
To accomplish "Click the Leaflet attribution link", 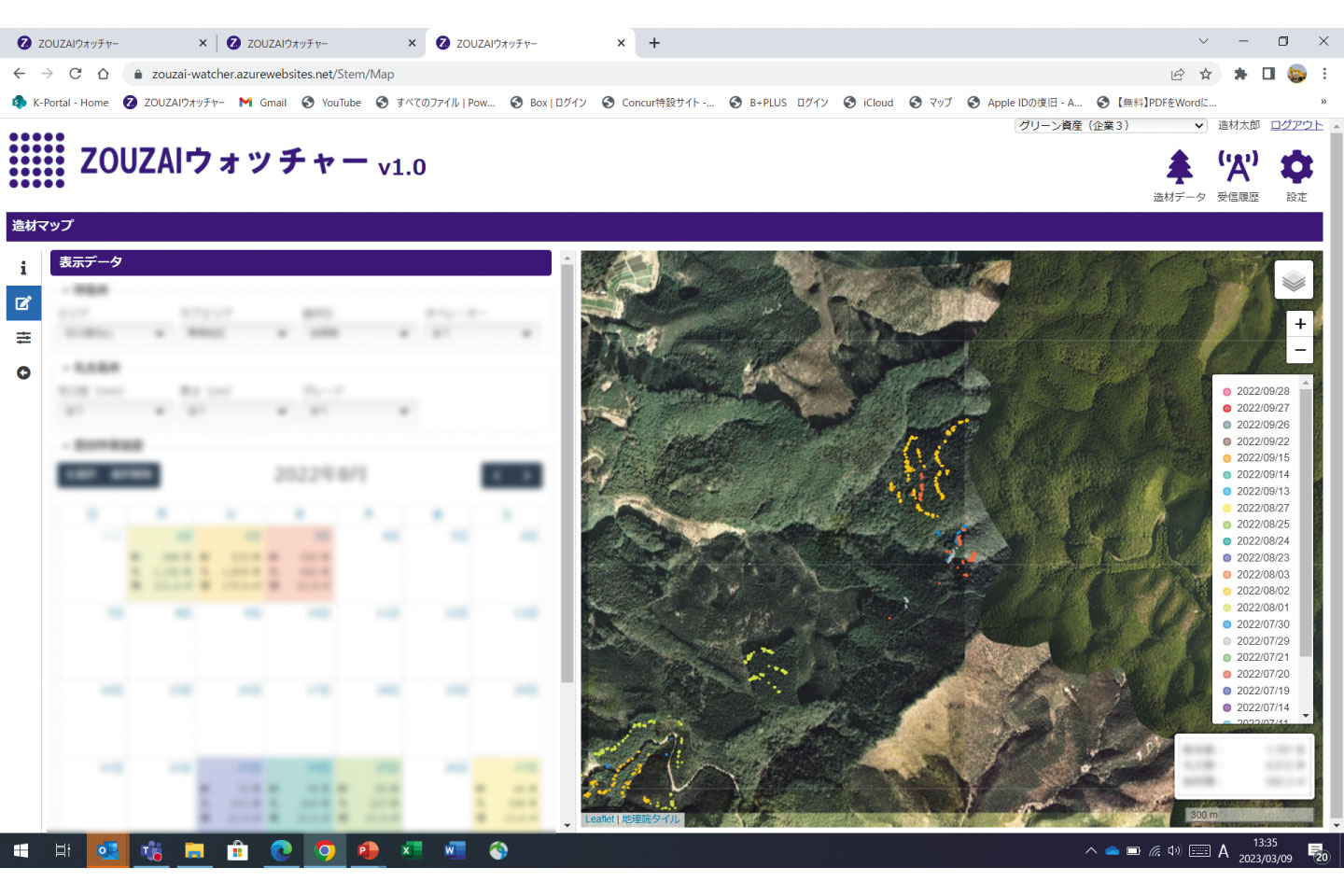I will click(599, 819).
